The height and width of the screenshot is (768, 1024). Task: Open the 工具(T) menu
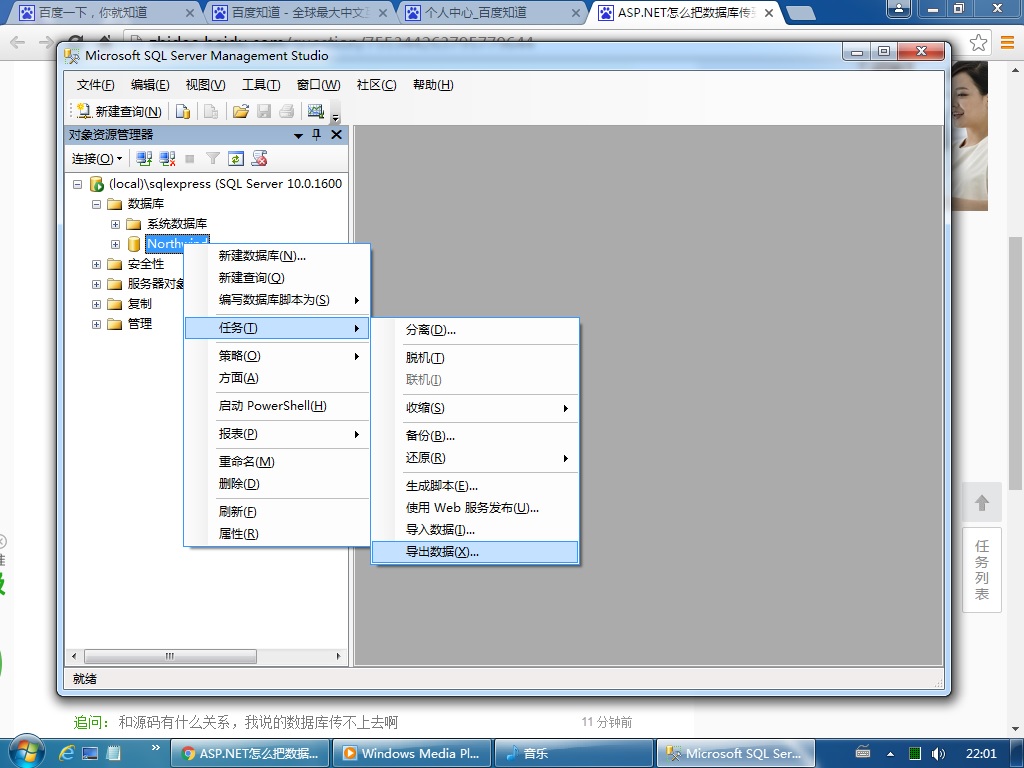tap(261, 85)
